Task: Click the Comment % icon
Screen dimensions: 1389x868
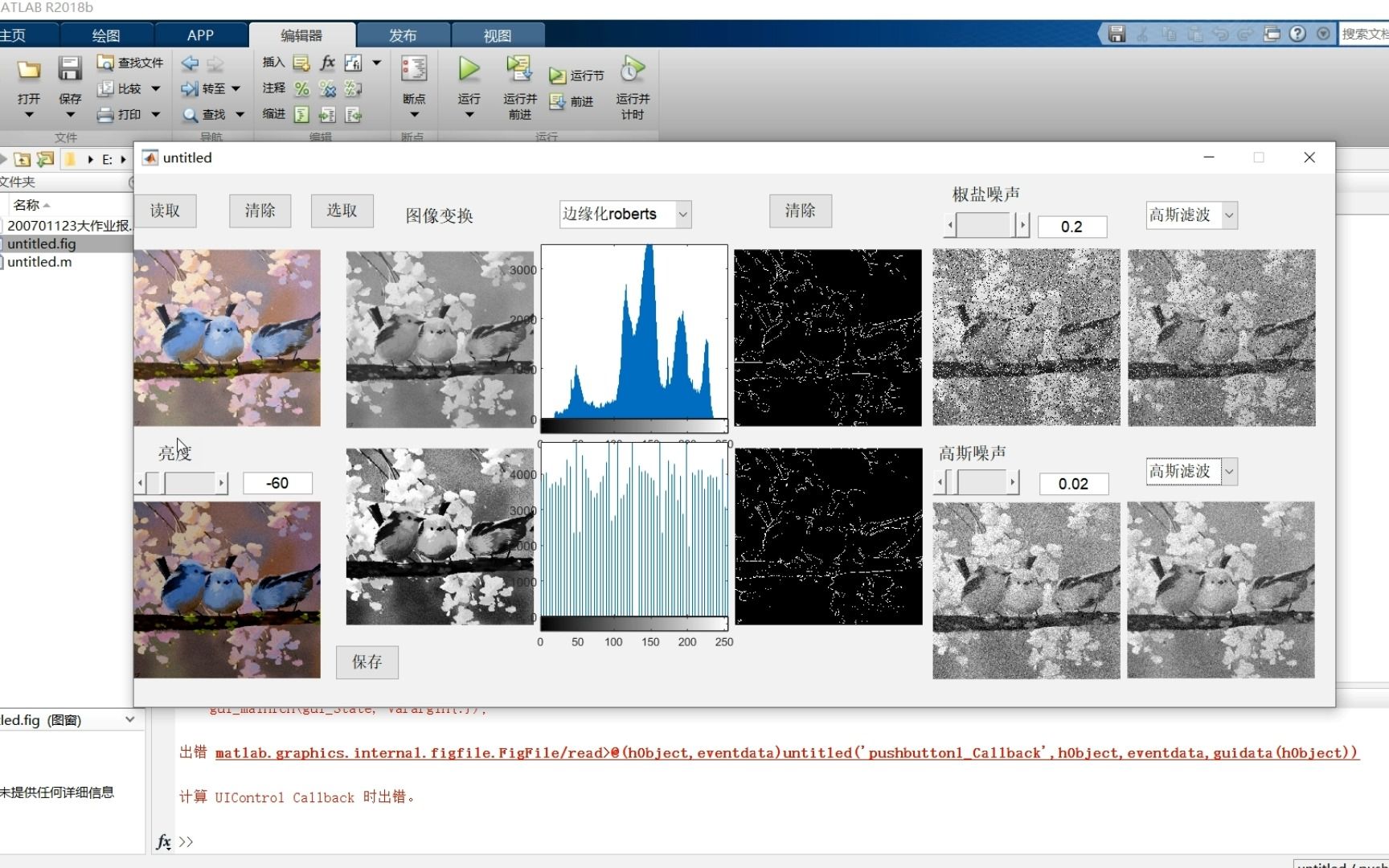Action: (x=301, y=89)
